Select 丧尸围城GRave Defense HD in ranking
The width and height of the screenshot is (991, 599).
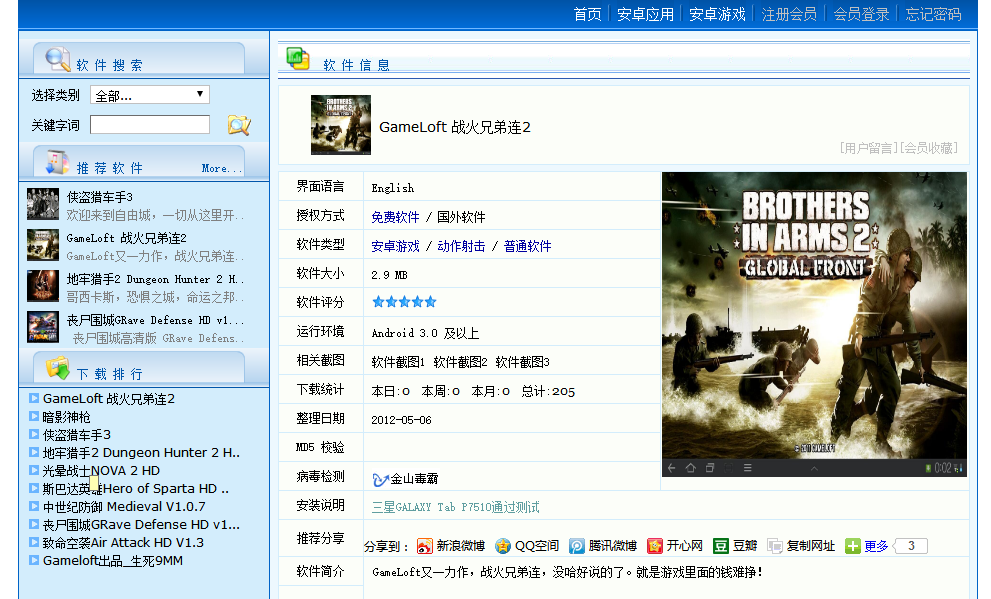tap(141, 524)
